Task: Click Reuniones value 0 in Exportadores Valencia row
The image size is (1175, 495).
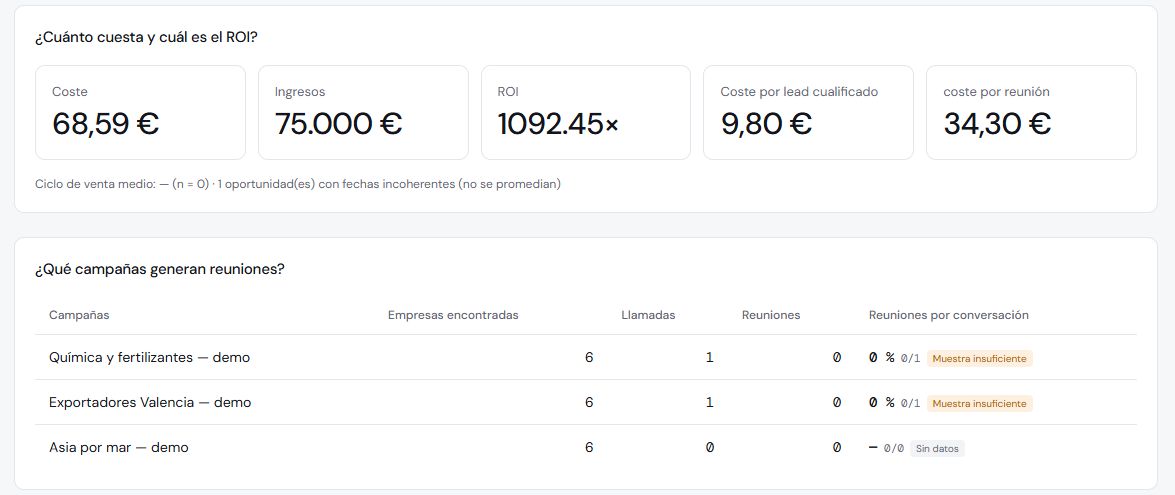Action: pos(836,403)
